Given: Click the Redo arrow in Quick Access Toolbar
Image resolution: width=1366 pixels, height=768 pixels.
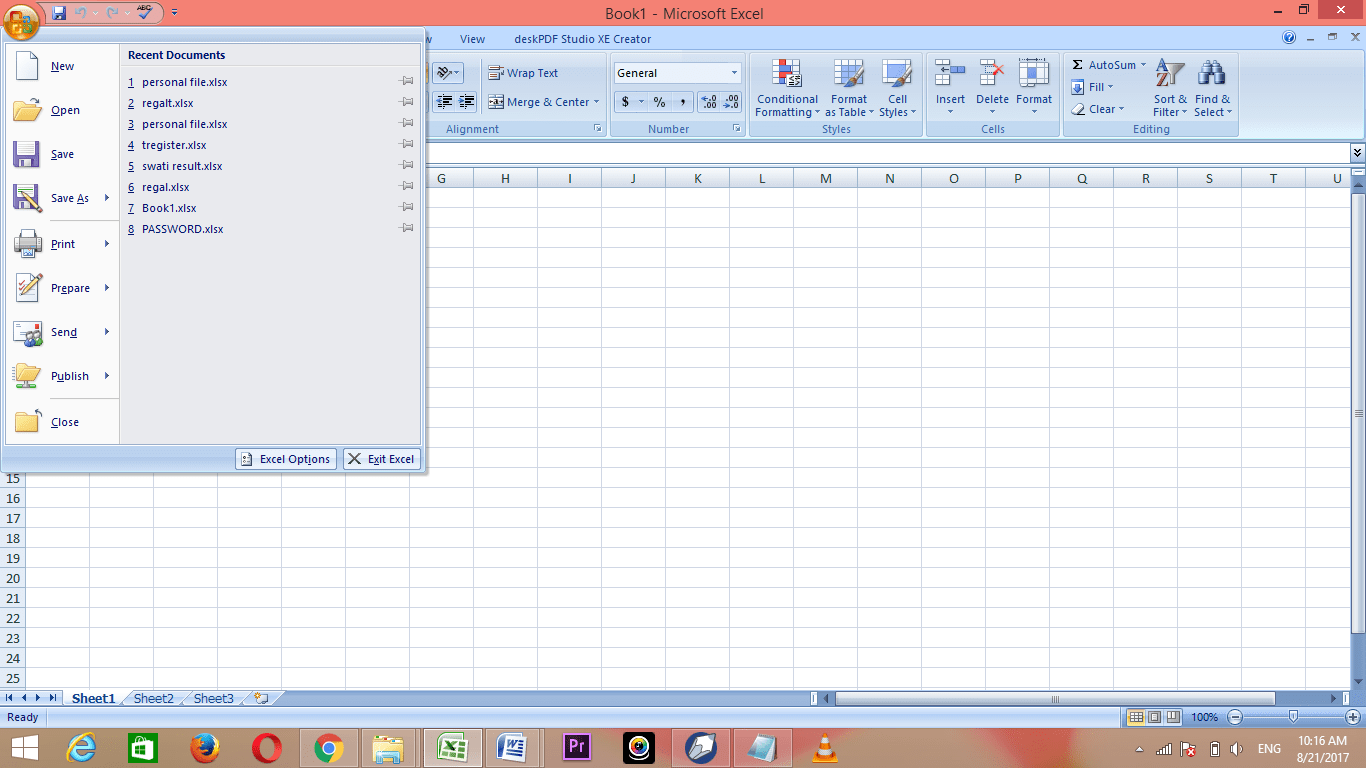Looking at the screenshot, I should (111, 13).
